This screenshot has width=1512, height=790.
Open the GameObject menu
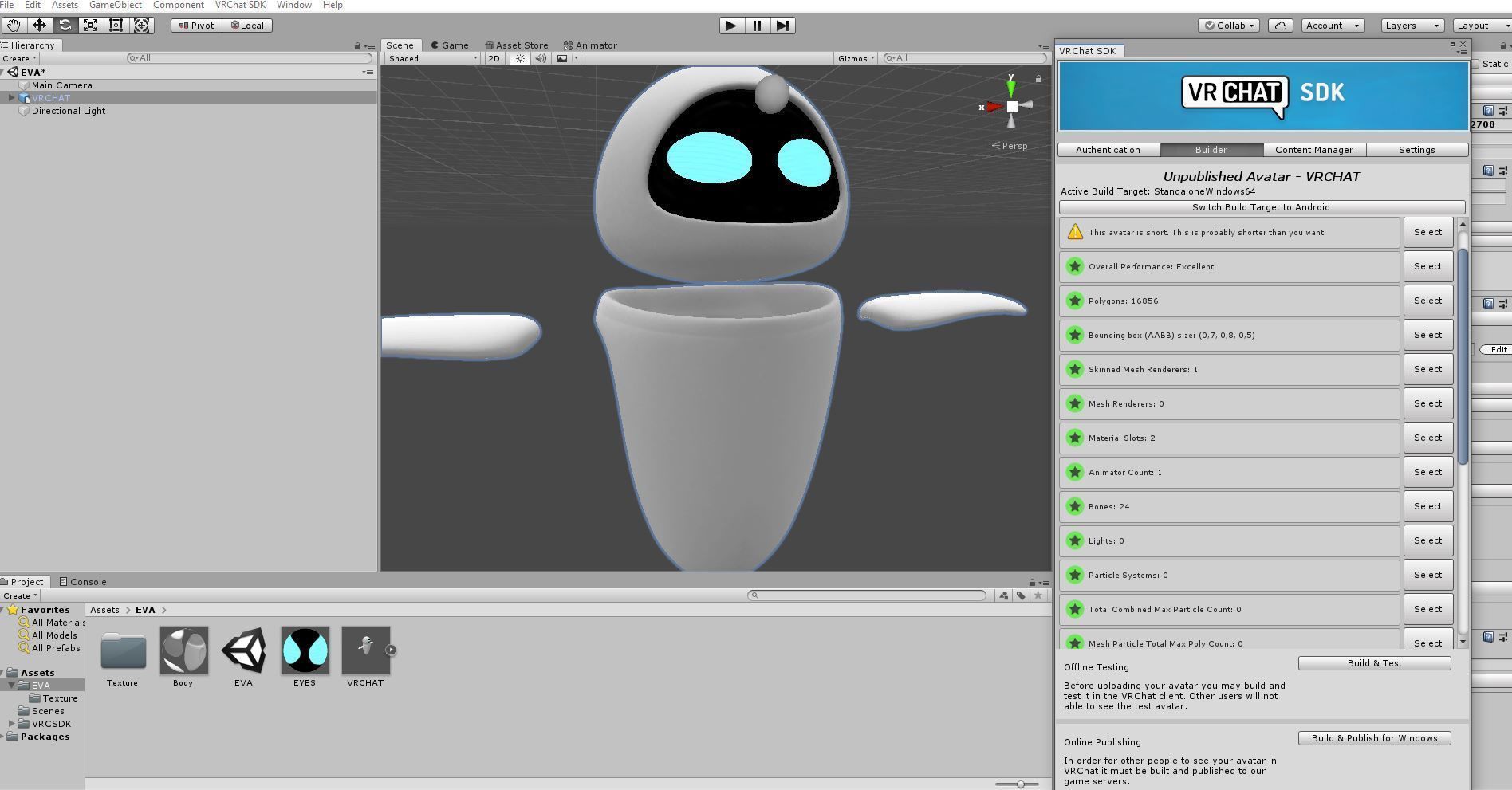[x=116, y=5]
